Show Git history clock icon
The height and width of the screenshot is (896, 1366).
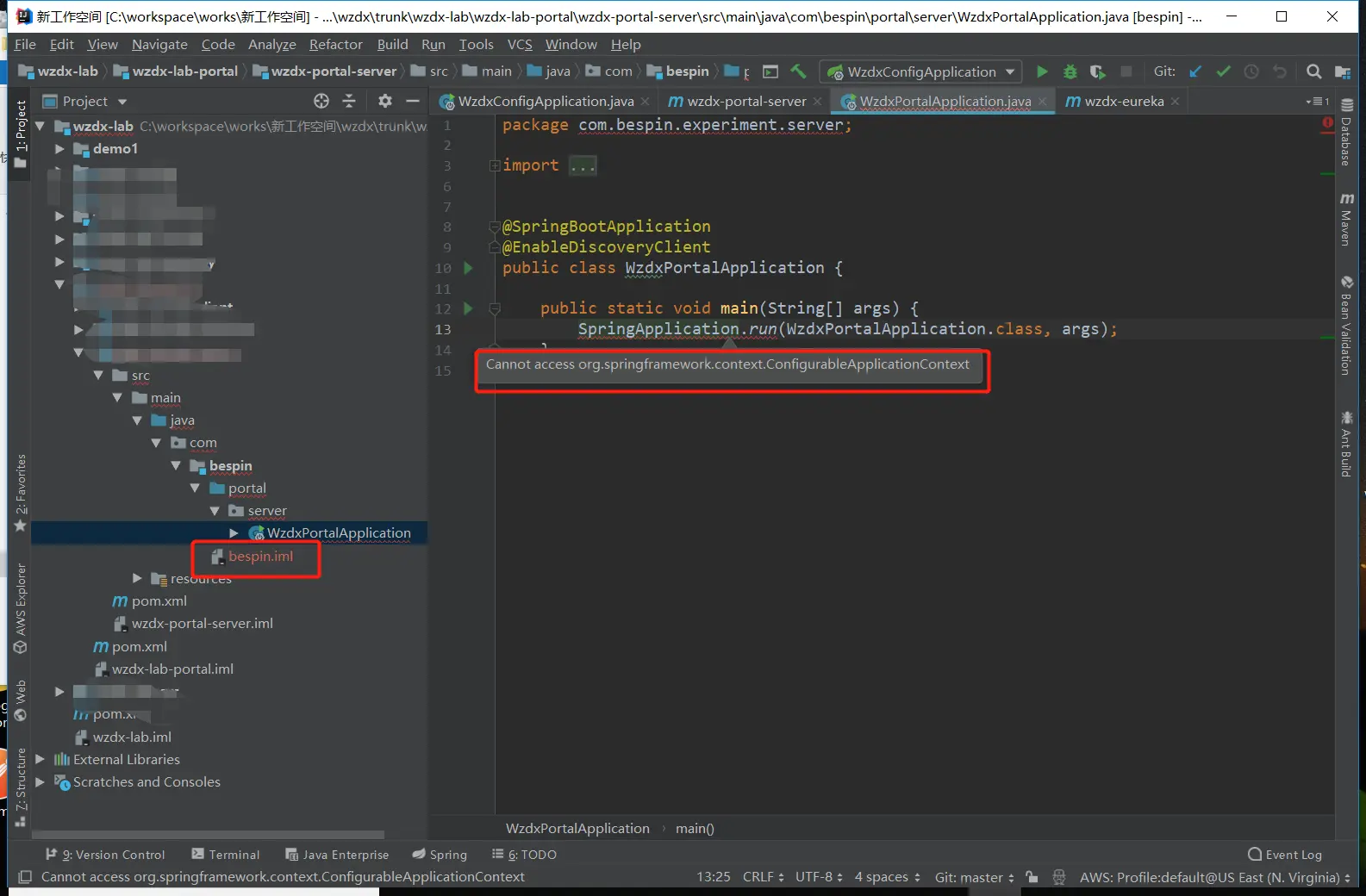[1251, 72]
